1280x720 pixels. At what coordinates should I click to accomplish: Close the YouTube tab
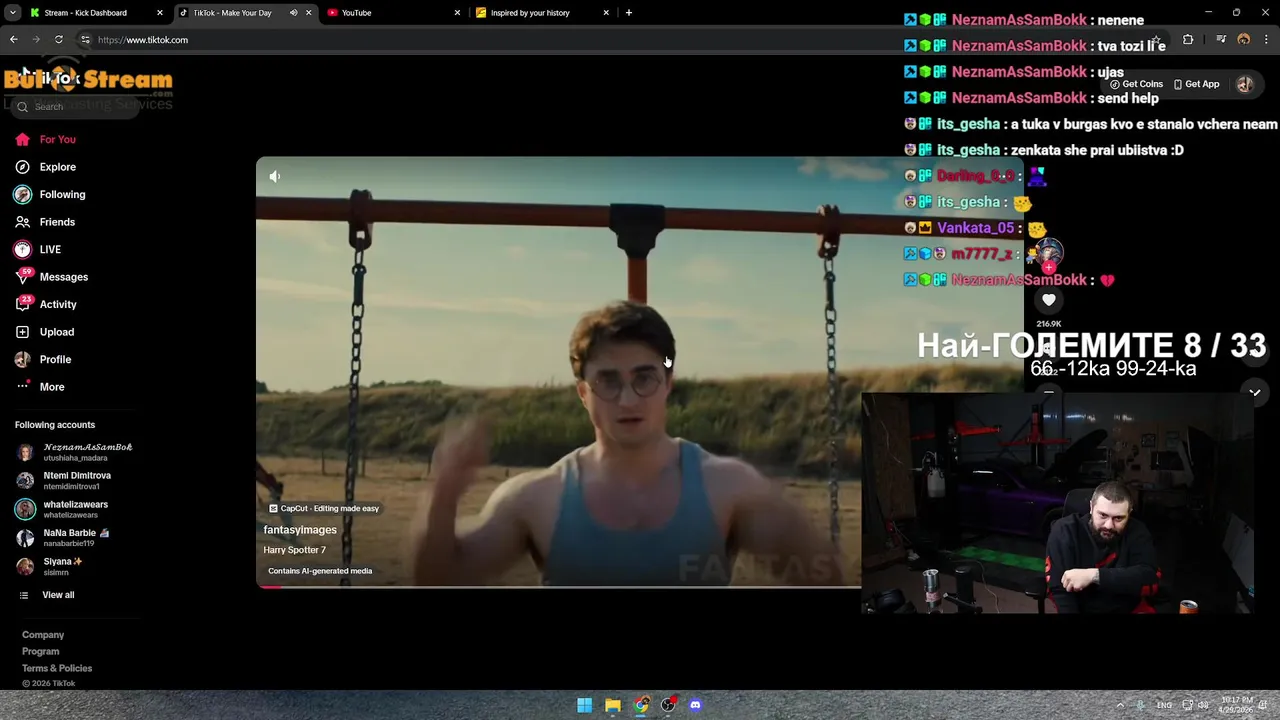[458, 13]
